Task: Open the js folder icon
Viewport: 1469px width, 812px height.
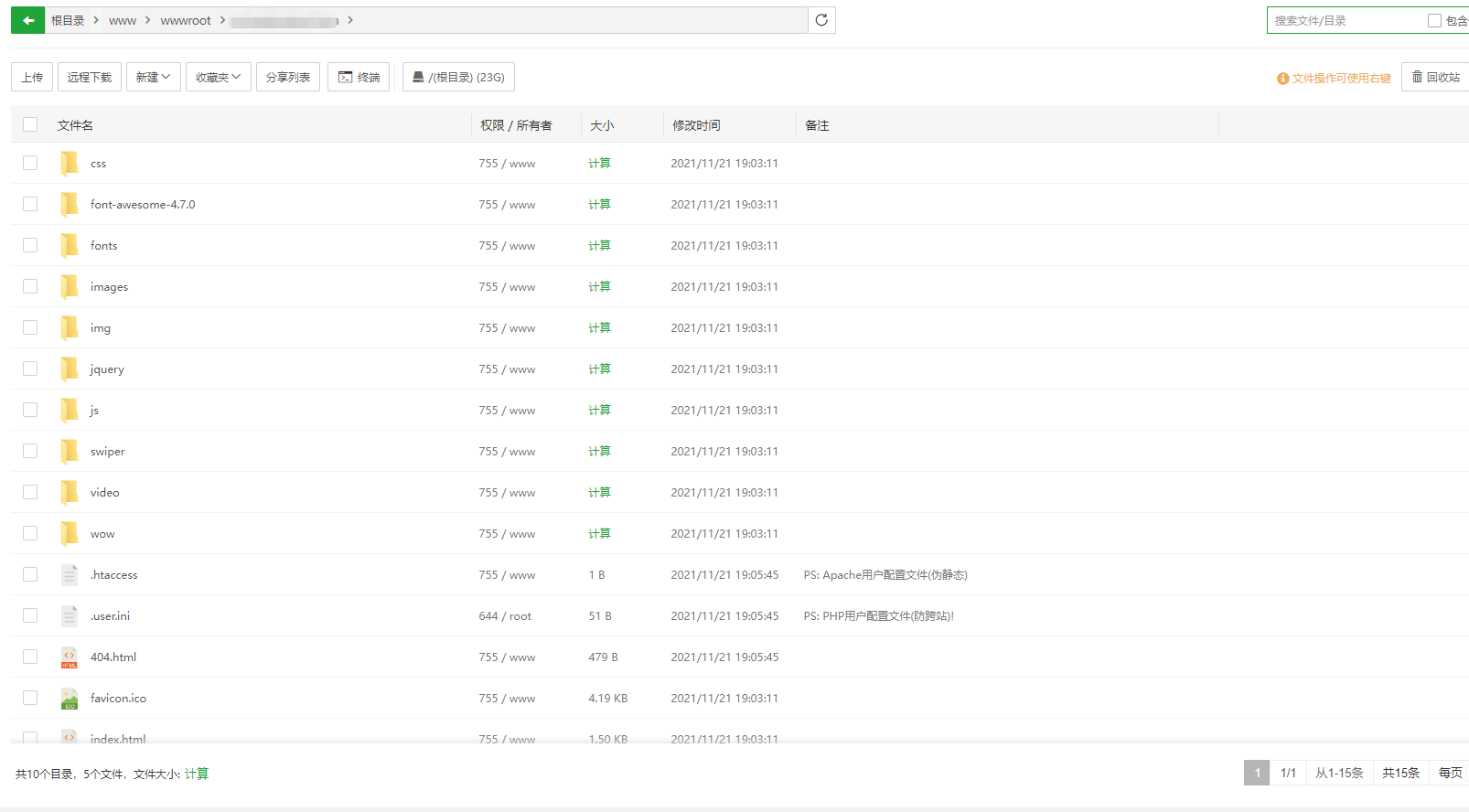Action: (x=70, y=410)
